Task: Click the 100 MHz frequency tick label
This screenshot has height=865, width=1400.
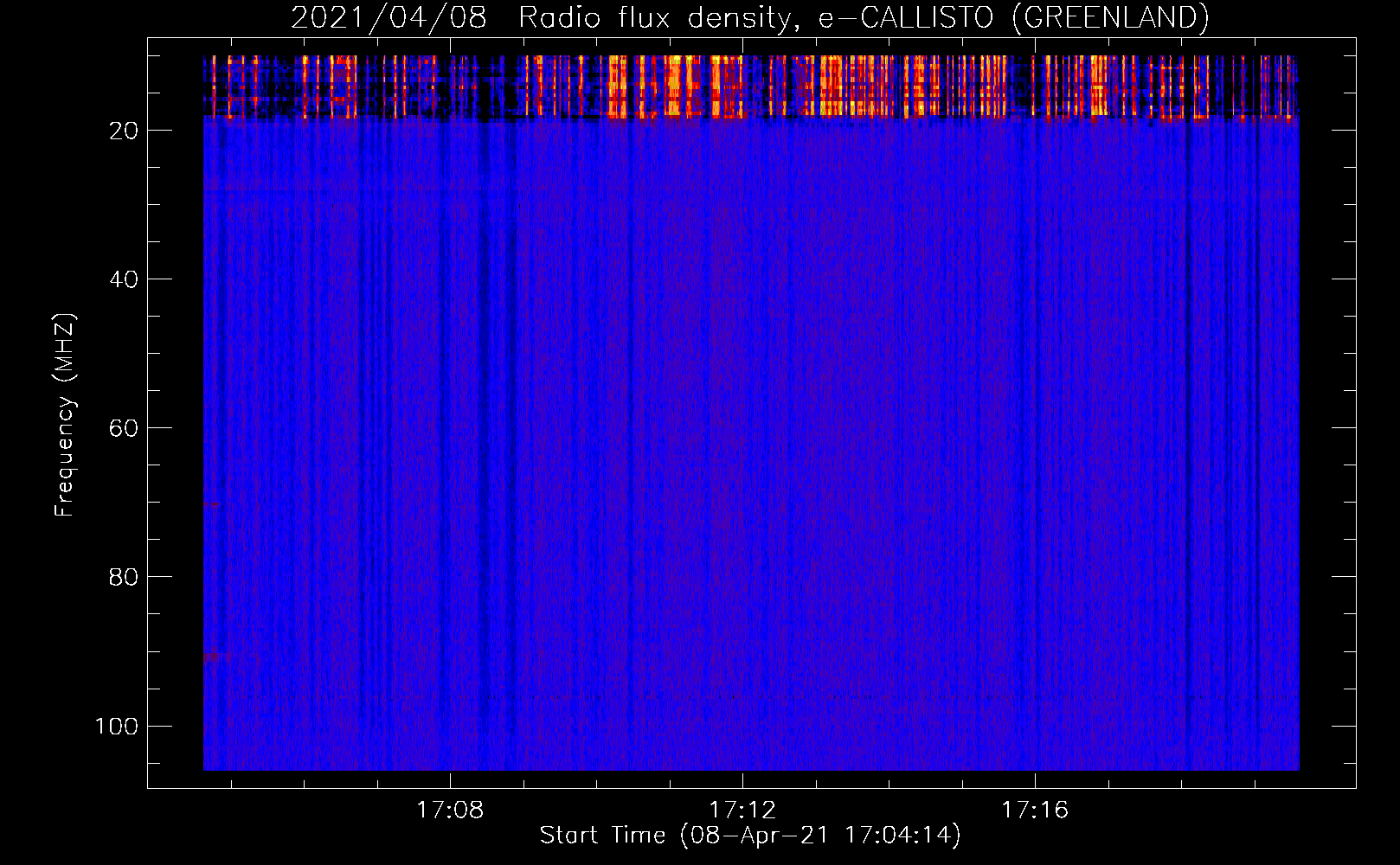Action: [117, 726]
